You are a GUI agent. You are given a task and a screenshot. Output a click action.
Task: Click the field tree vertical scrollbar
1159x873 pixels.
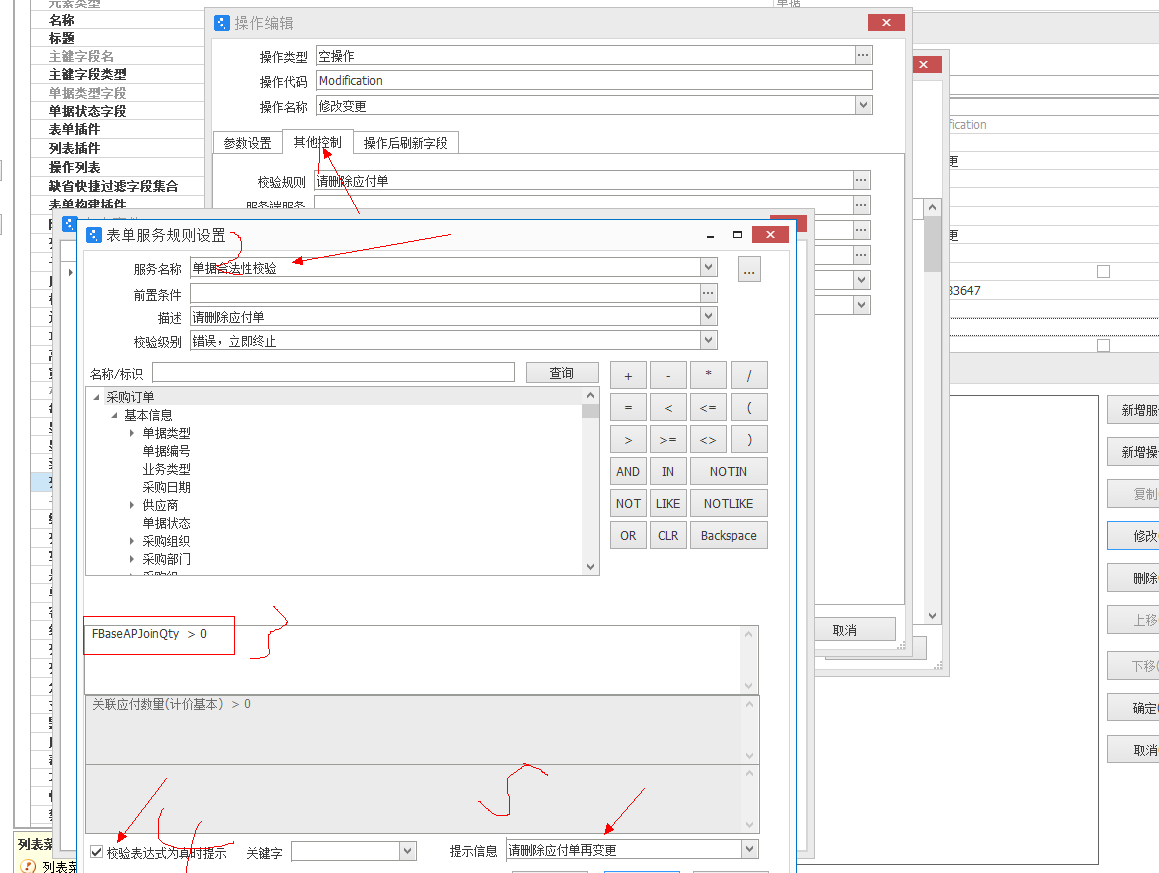pyautogui.click(x=591, y=480)
